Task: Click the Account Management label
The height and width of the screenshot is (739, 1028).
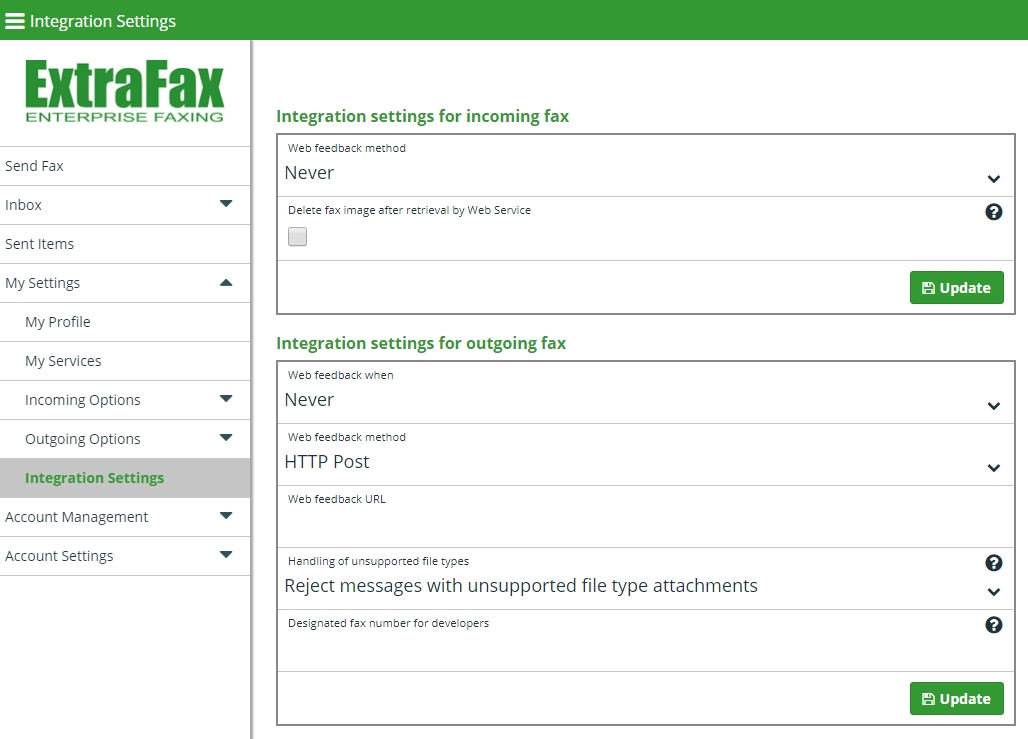Action: (77, 517)
